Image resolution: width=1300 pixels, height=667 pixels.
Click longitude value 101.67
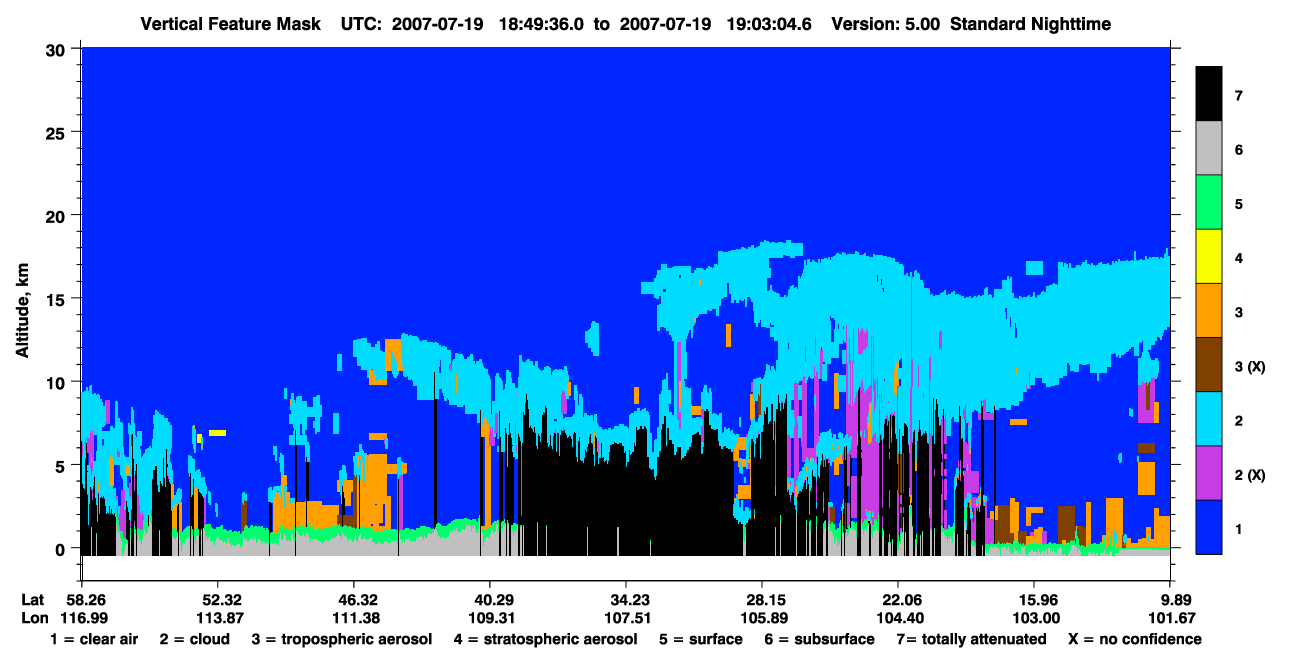1170,618
